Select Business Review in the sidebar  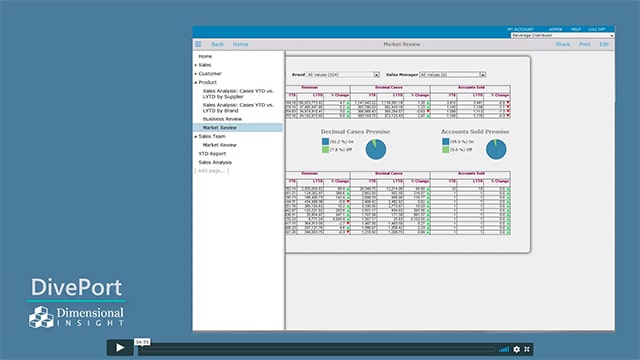pos(222,119)
